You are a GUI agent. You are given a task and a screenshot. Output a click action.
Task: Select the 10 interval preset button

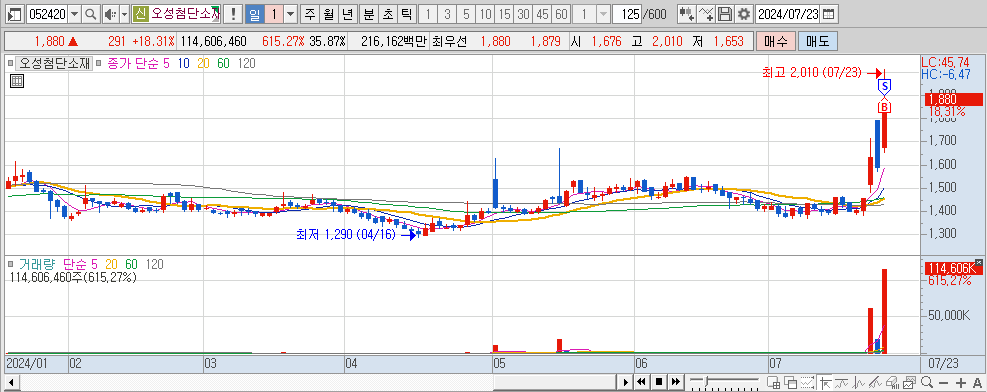pyautogui.click(x=485, y=14)
